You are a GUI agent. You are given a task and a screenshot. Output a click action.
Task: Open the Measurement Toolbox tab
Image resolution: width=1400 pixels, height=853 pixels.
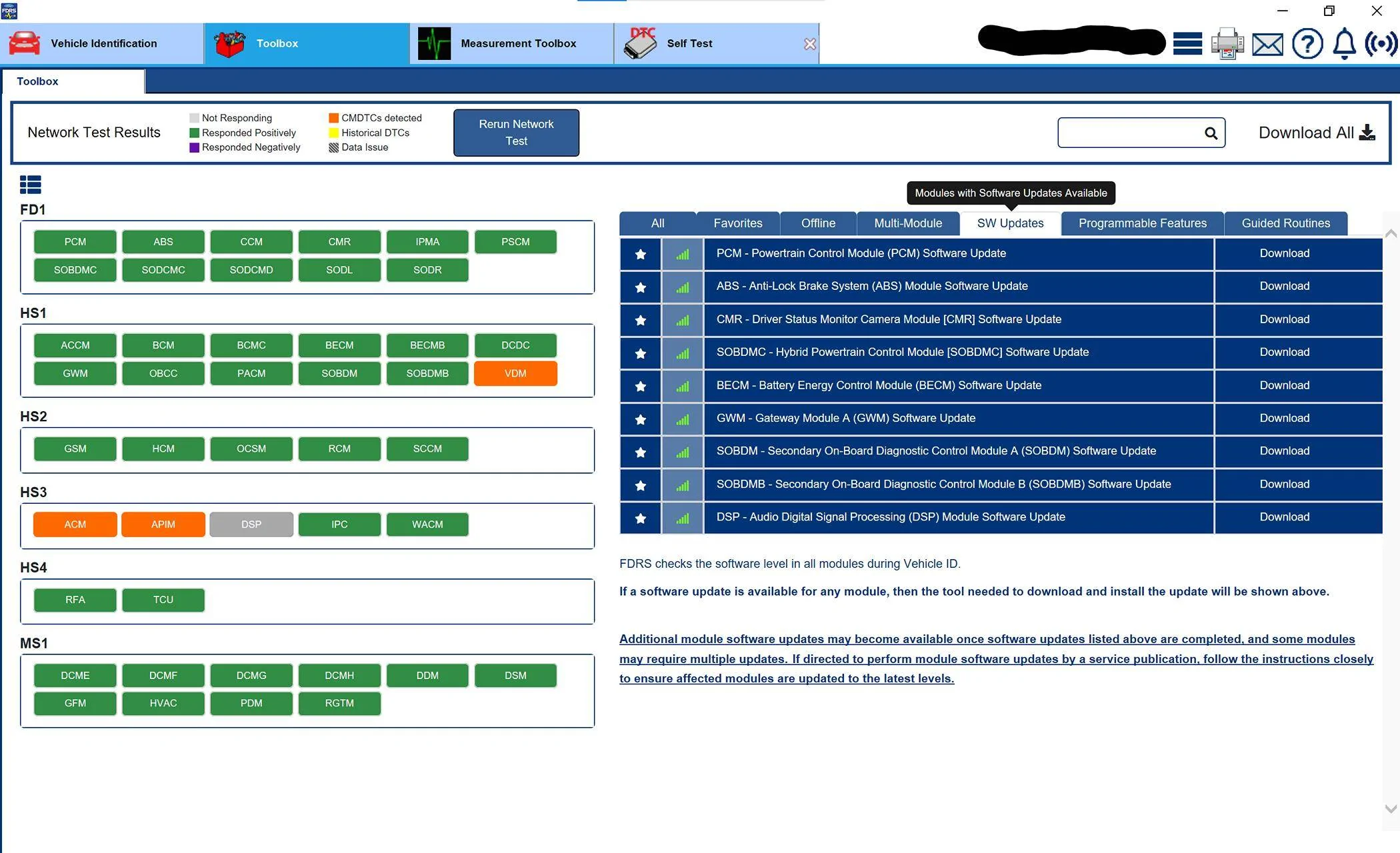tap(512, 44)
